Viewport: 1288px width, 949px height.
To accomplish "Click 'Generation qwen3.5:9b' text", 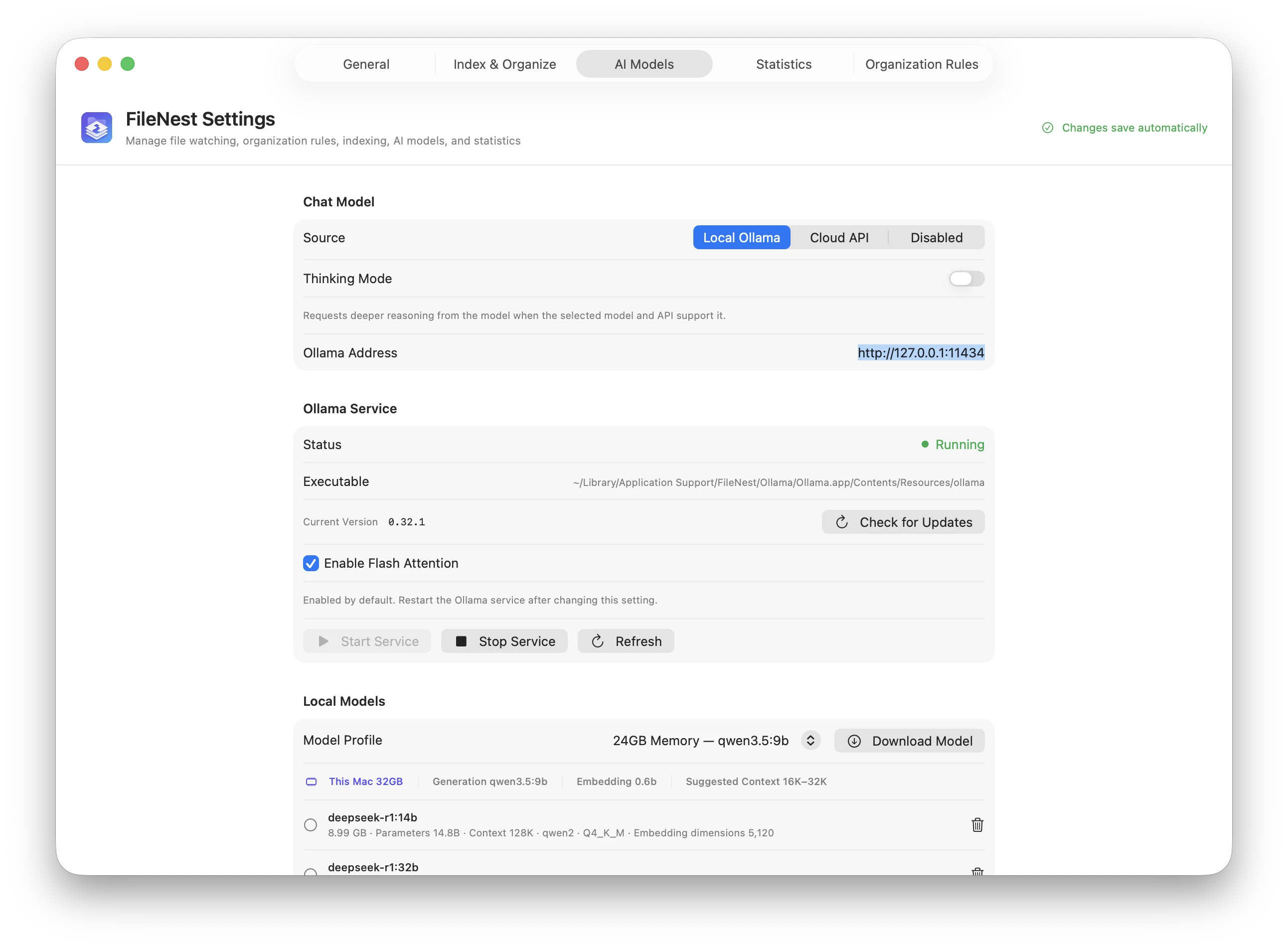I will 489,781.
